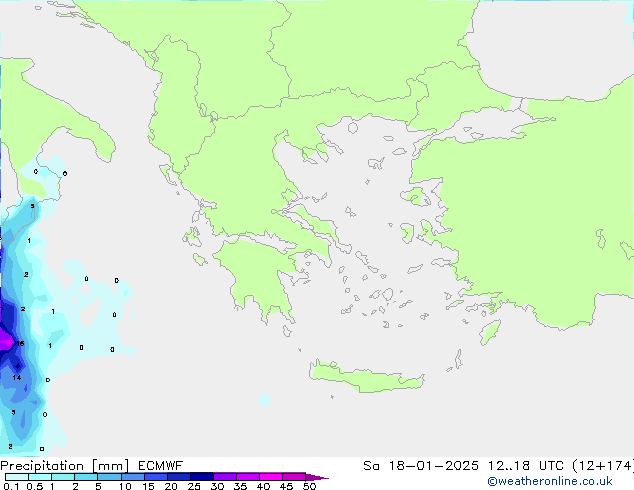
Task: Select legend swatch between 35 and 40
Action: click(248, 477)
